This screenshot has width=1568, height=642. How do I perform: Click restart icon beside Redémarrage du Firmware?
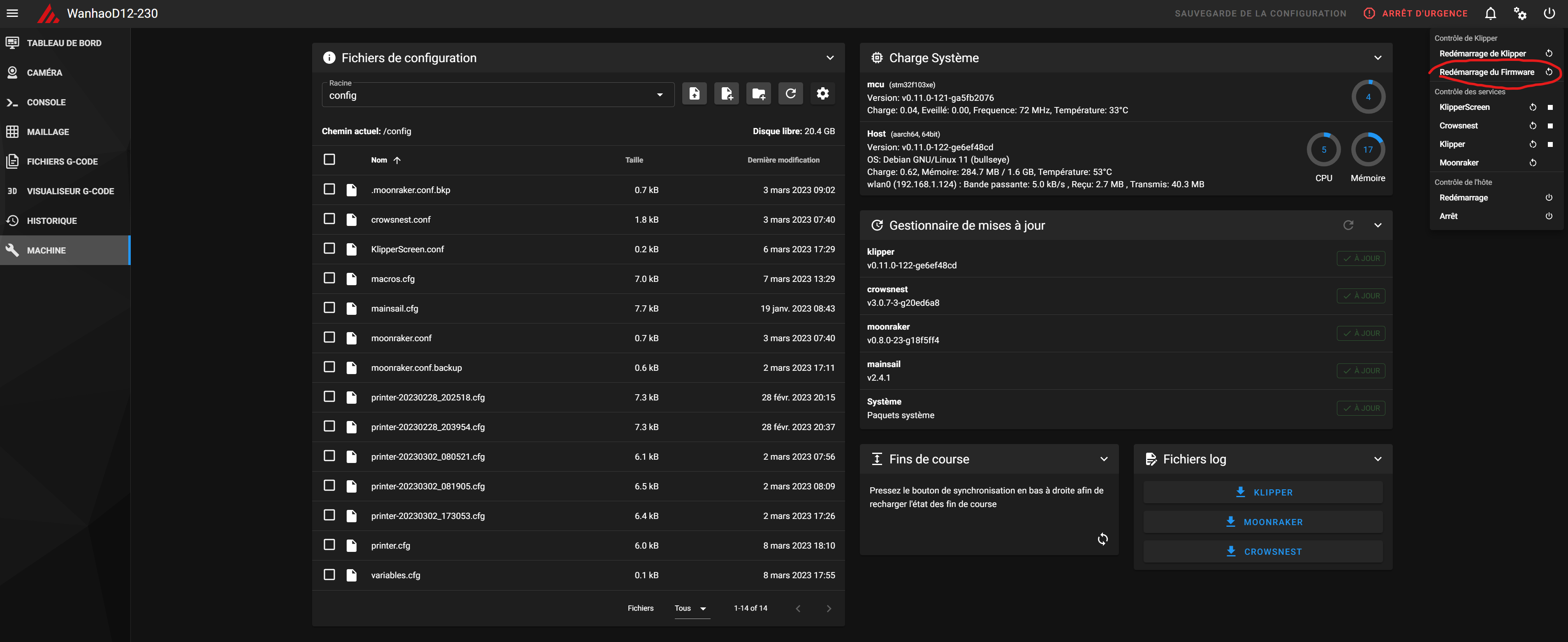click(x=1549, y=72)
